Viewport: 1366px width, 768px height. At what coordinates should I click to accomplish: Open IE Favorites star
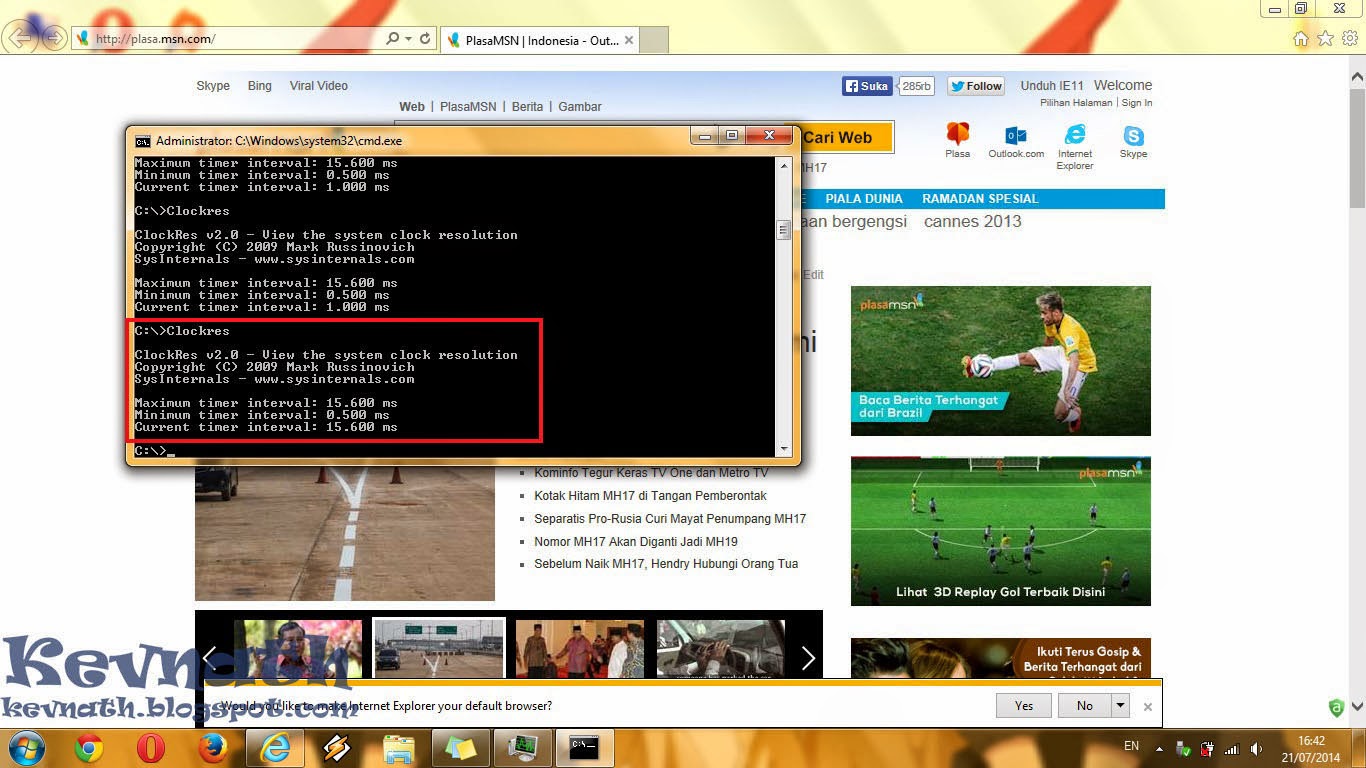[x=1325, y=39]
